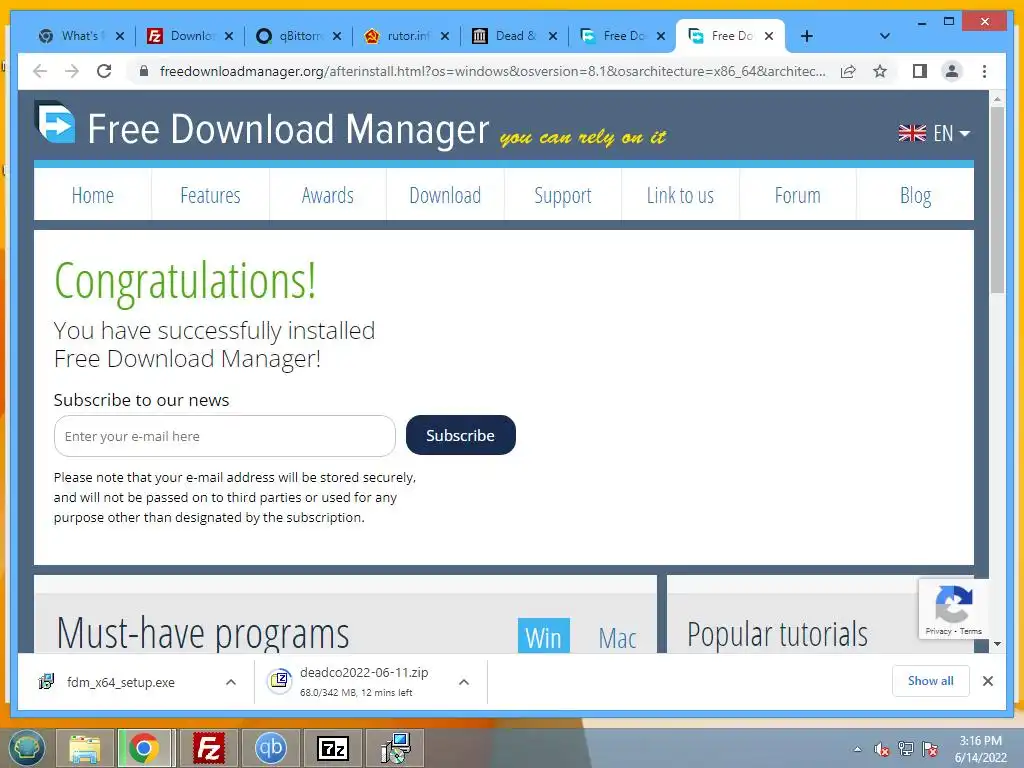Go to the Home page link
Screen dimensions: 1024x768
93,195
